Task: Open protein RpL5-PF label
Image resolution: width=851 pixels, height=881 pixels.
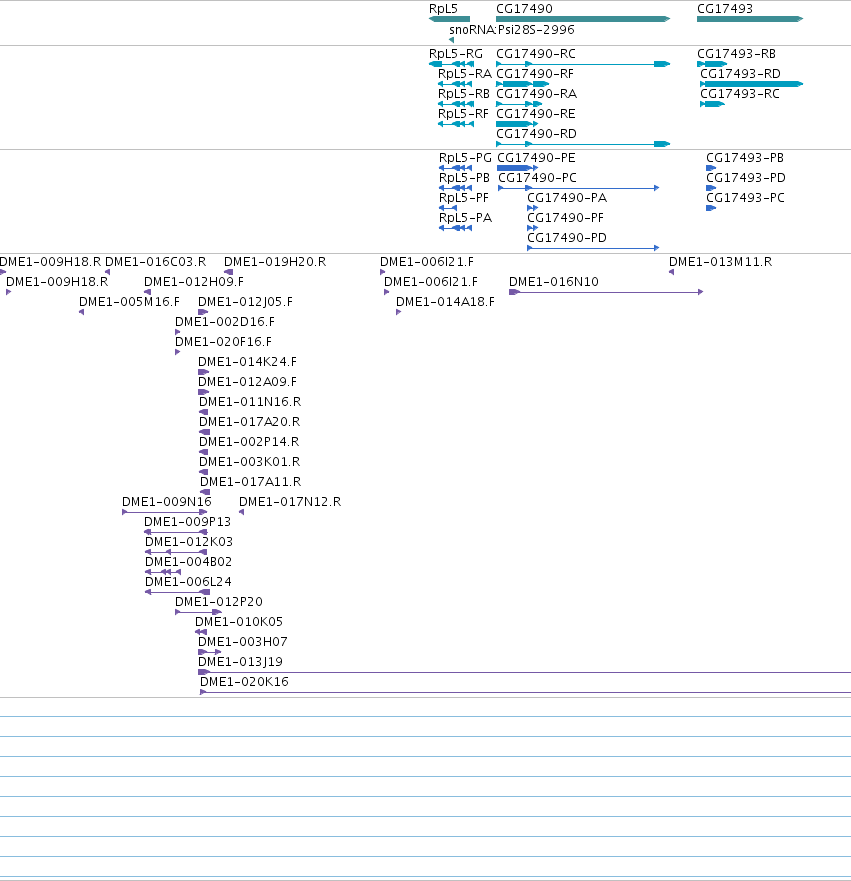Action: click(463, 198)
